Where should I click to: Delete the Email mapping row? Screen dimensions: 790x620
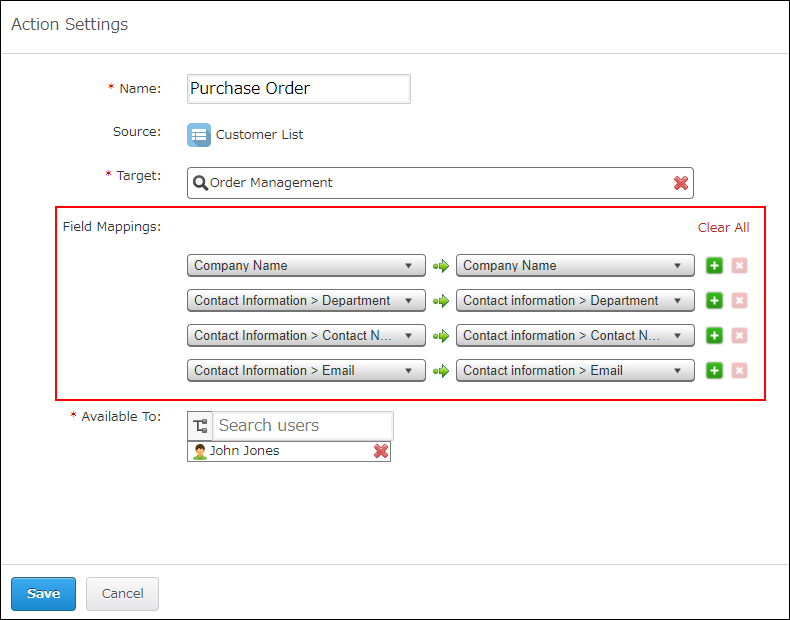pyautogui.click(x=739, y=371)
